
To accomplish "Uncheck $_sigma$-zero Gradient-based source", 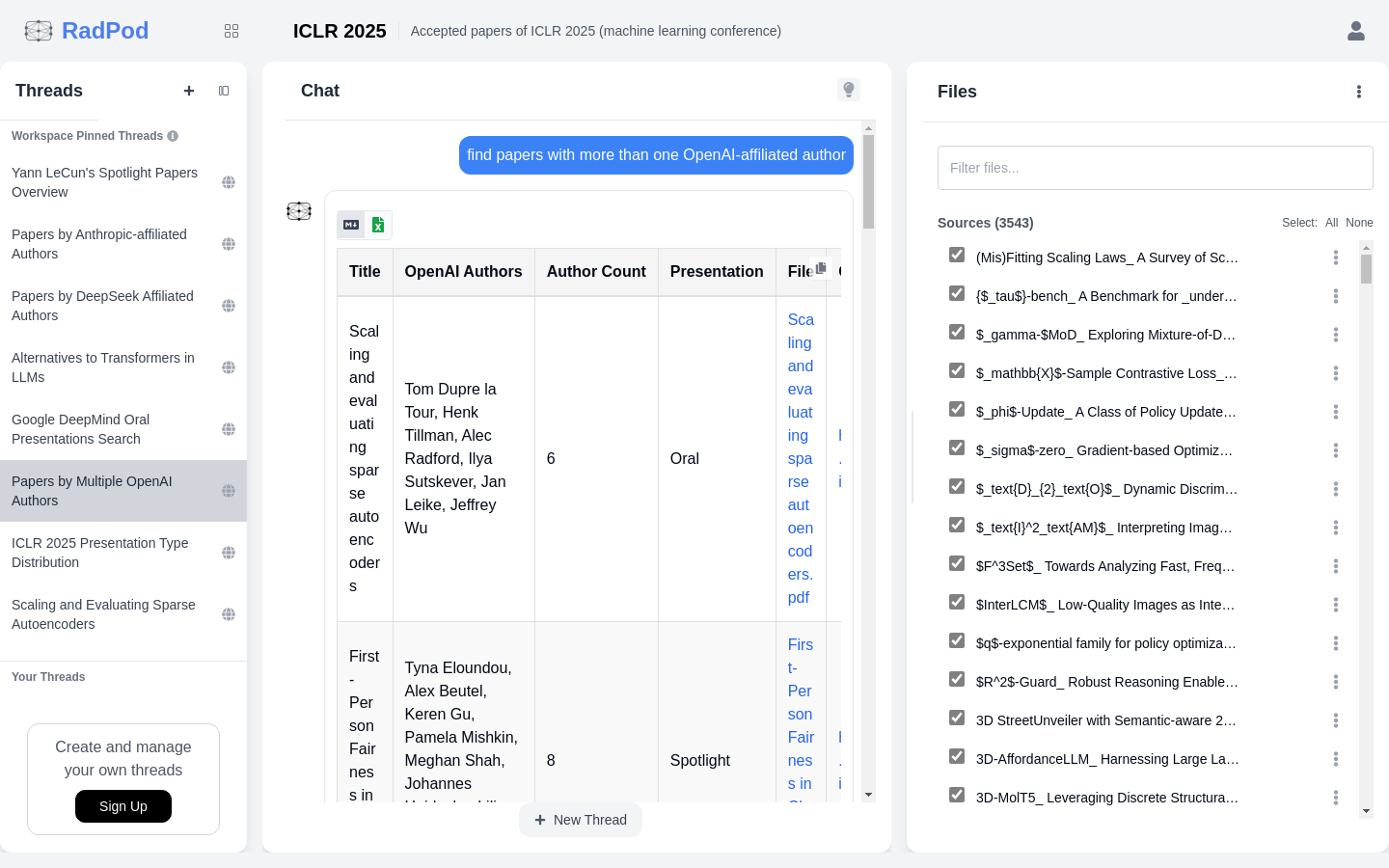I will [957, 448].
